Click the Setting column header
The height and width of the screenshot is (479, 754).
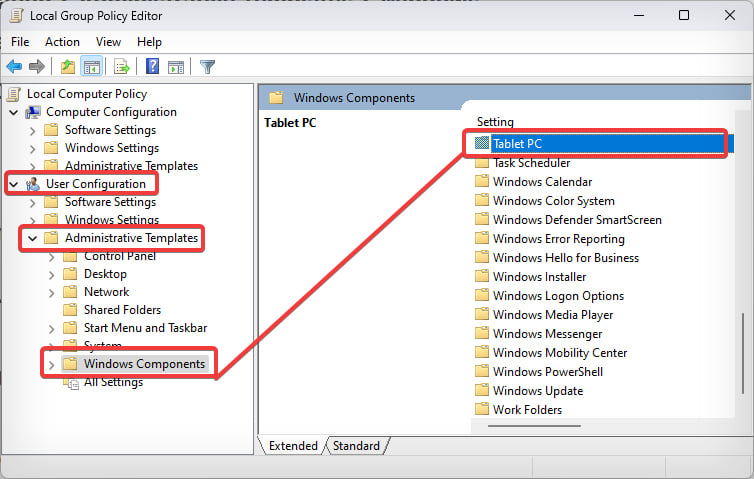tap(495, 122)
